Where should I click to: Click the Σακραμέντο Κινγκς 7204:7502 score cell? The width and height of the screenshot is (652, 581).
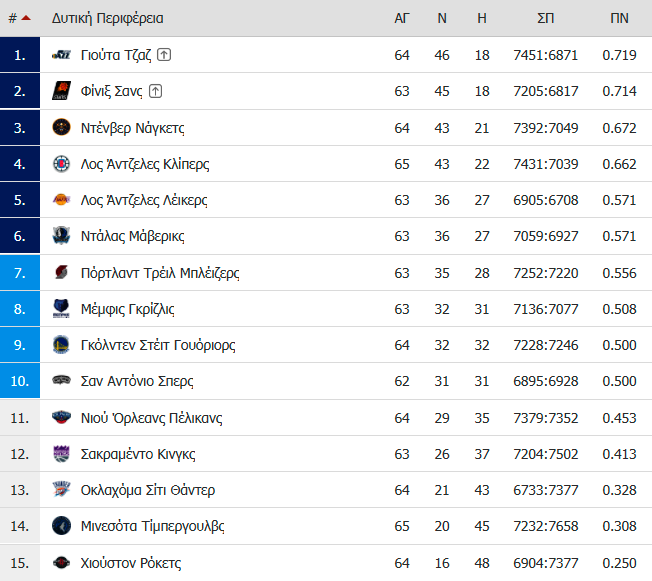click(x=546, y=454)
